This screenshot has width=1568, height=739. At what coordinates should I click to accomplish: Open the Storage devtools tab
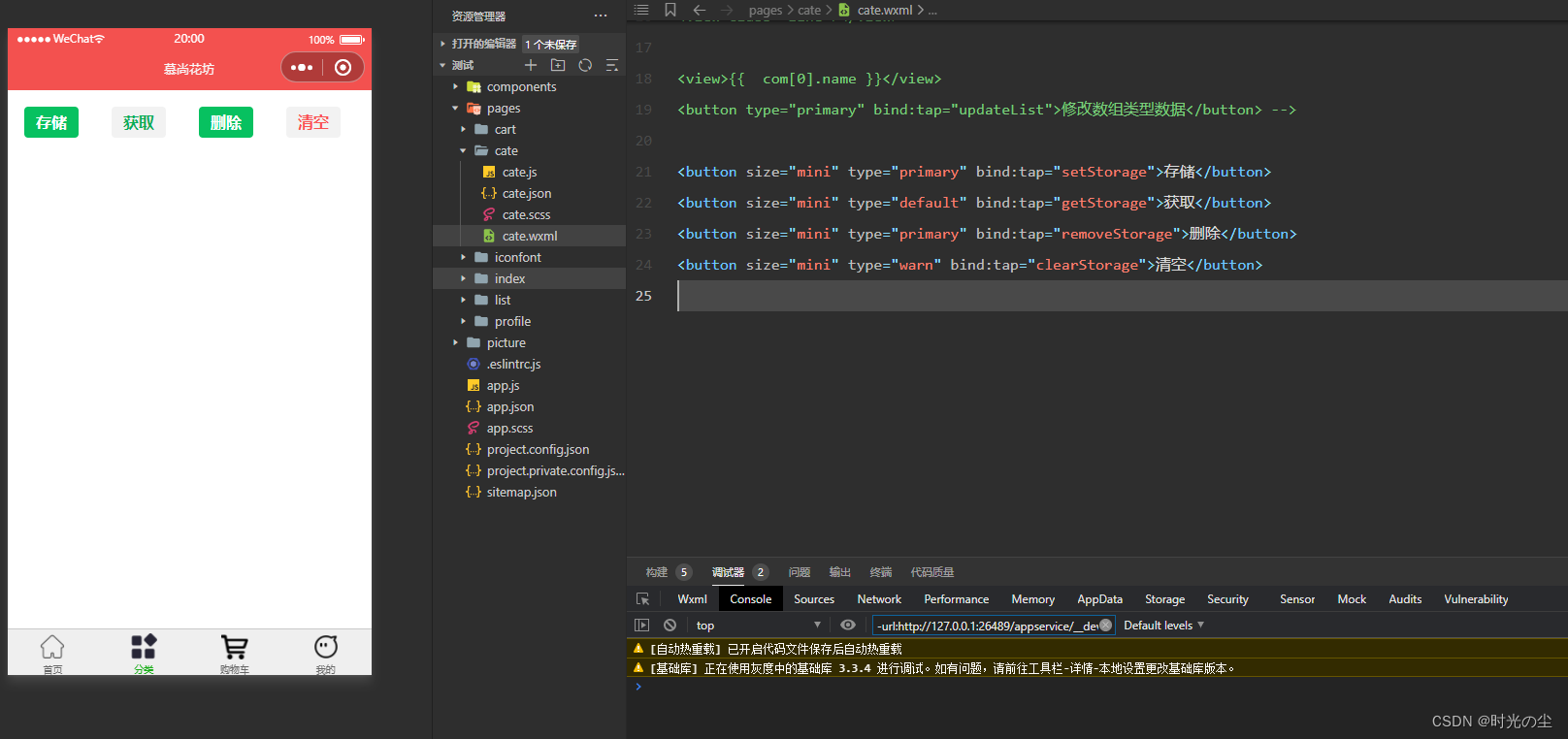pyautogui.click(x=1164, y=599)
